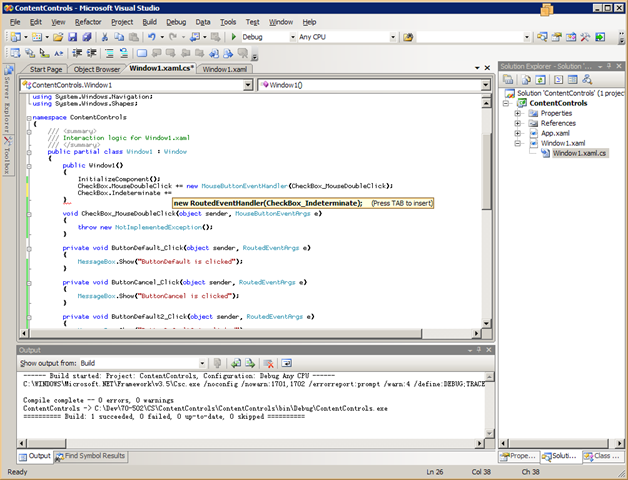This screenshot has height=480, width=628.
Task: Click the Open File folder icon
Action: [58, 37]
